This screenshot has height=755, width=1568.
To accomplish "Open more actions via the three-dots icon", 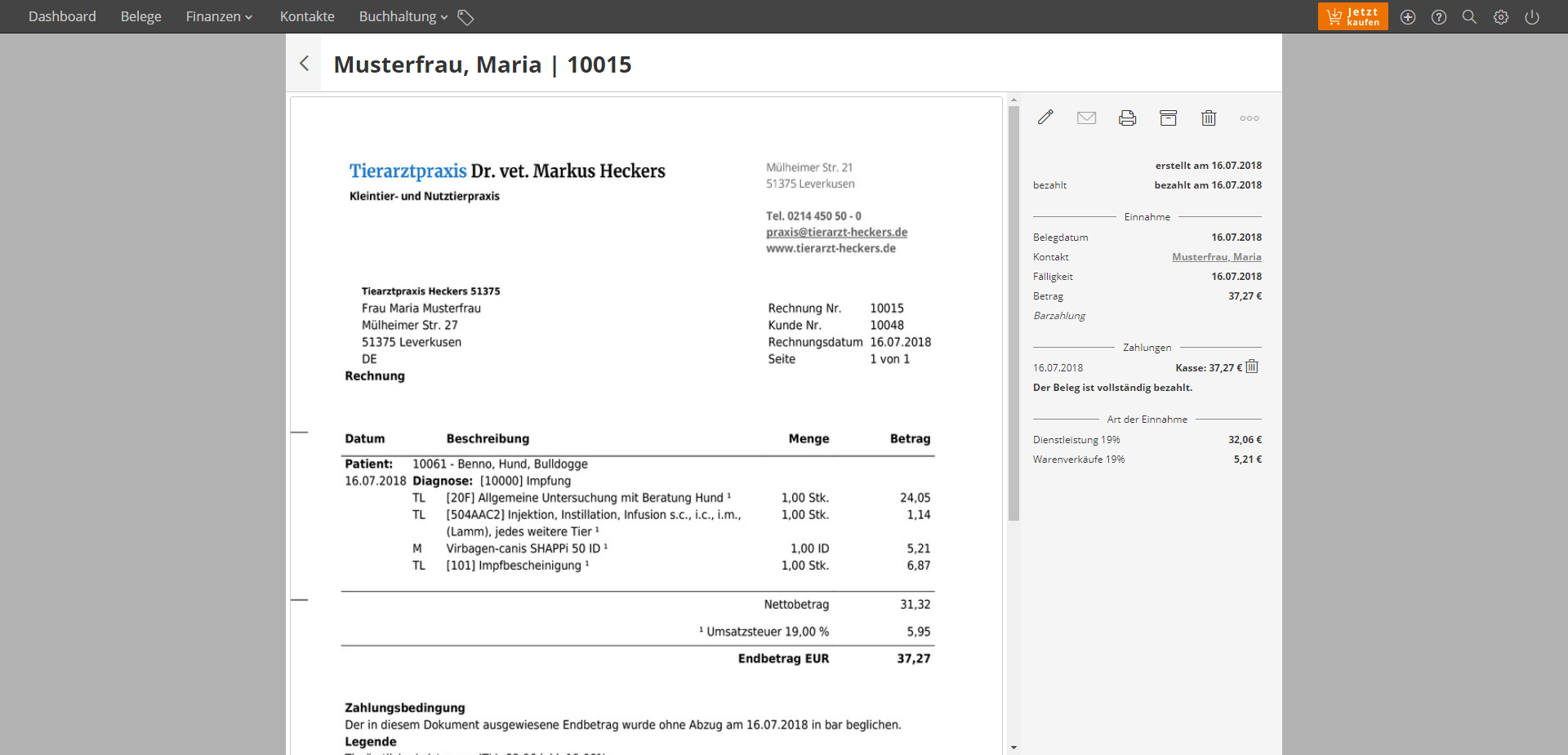I will pyautogui.click(x=1249, y=118).
